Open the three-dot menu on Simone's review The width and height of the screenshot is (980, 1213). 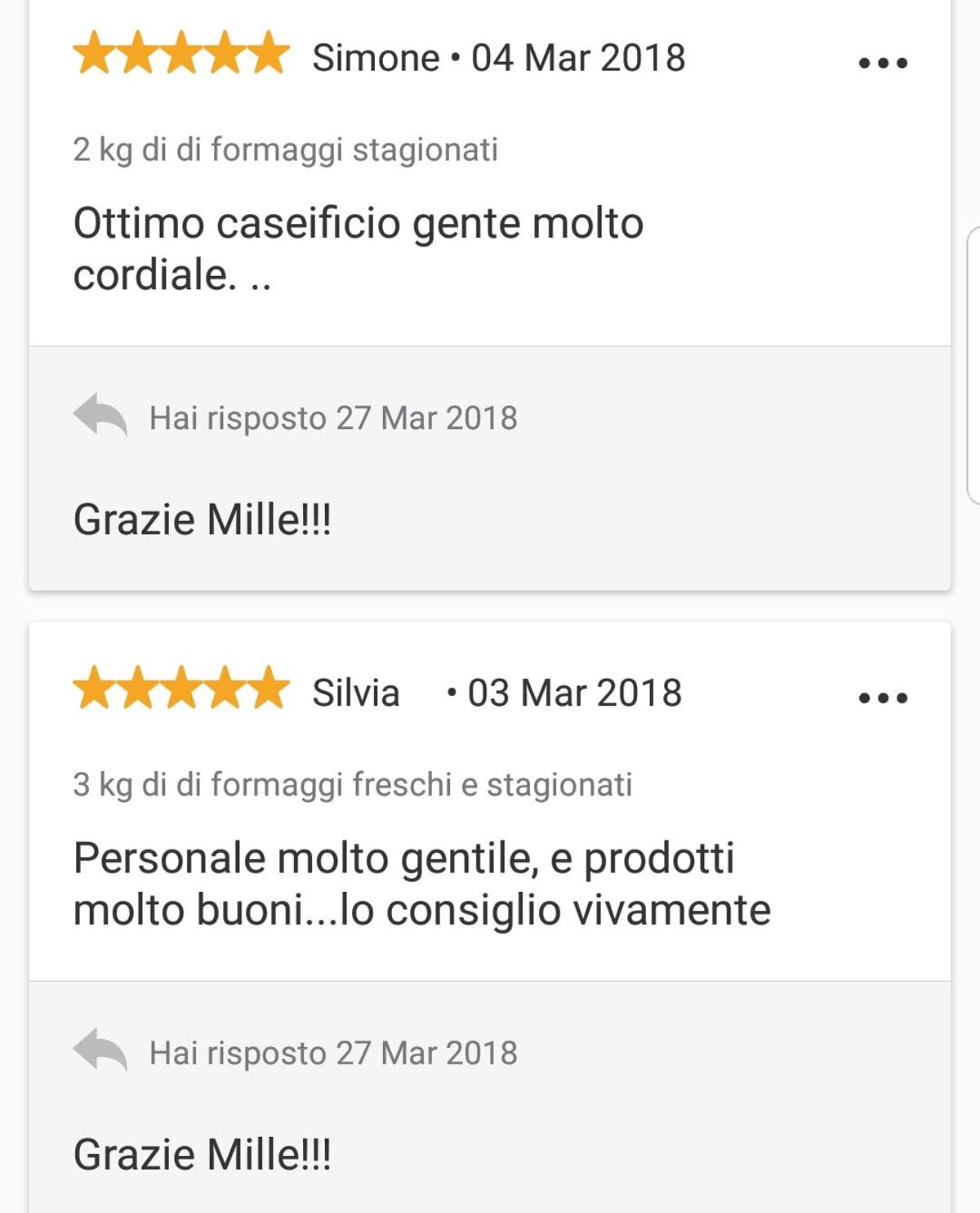coord(883,63)
